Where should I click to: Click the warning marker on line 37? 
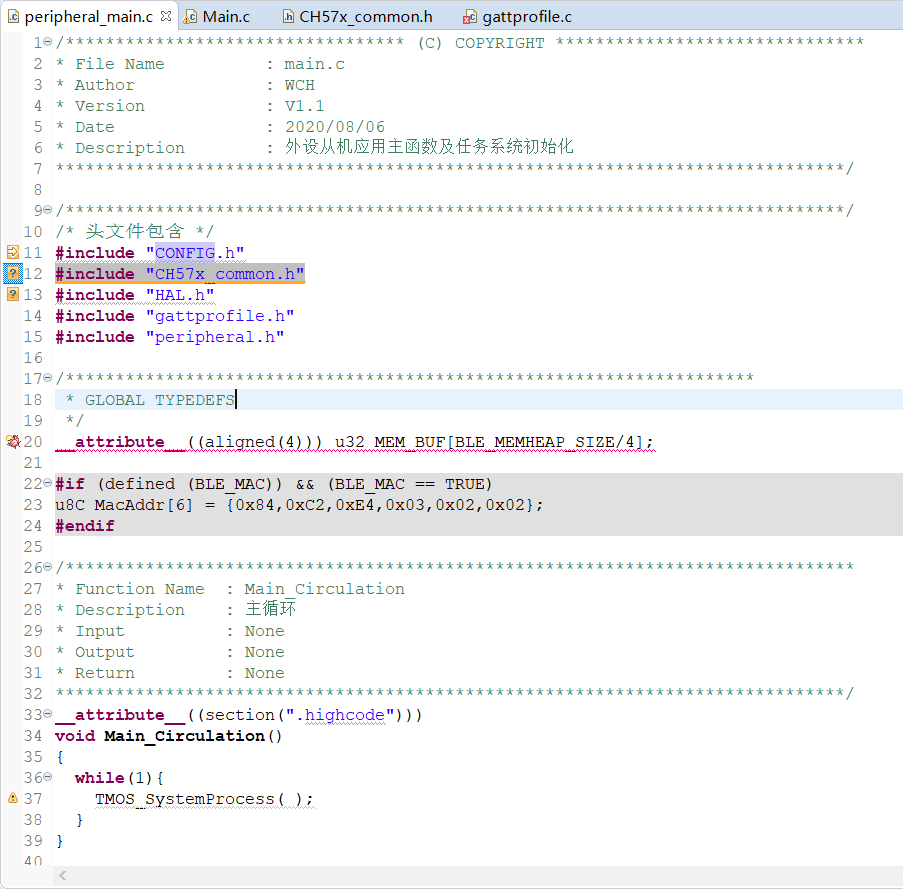13,799
